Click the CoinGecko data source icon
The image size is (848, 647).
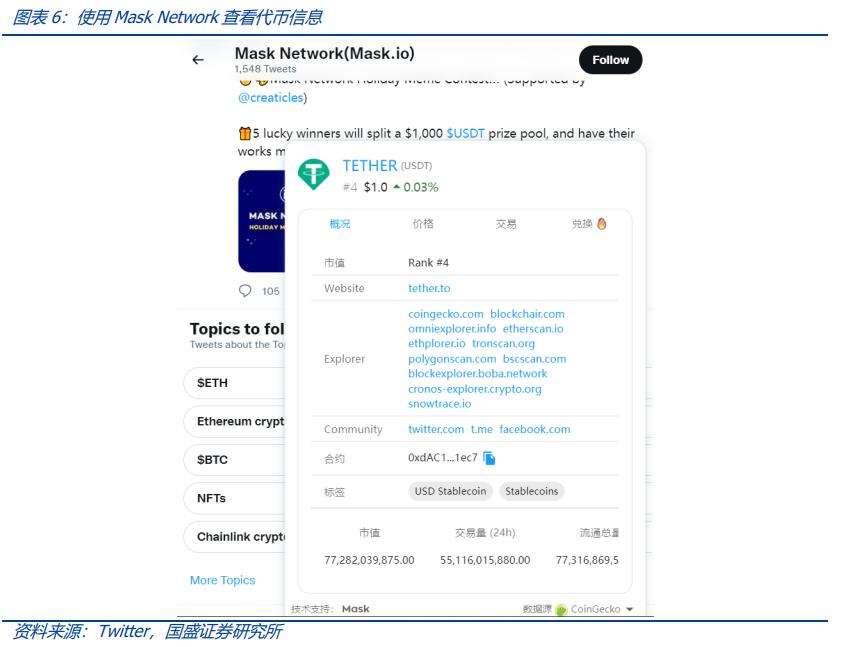pyautogui.click(x=561, y=609)
